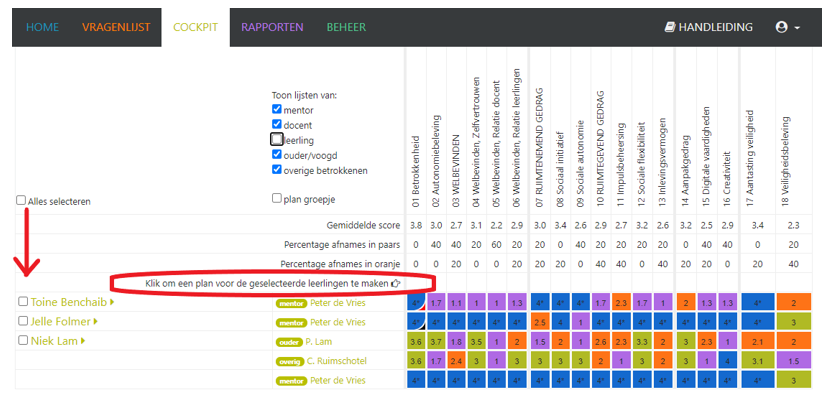Go to the HOME tab
Viewport: 830px width, 398px height.
point(42,27)
